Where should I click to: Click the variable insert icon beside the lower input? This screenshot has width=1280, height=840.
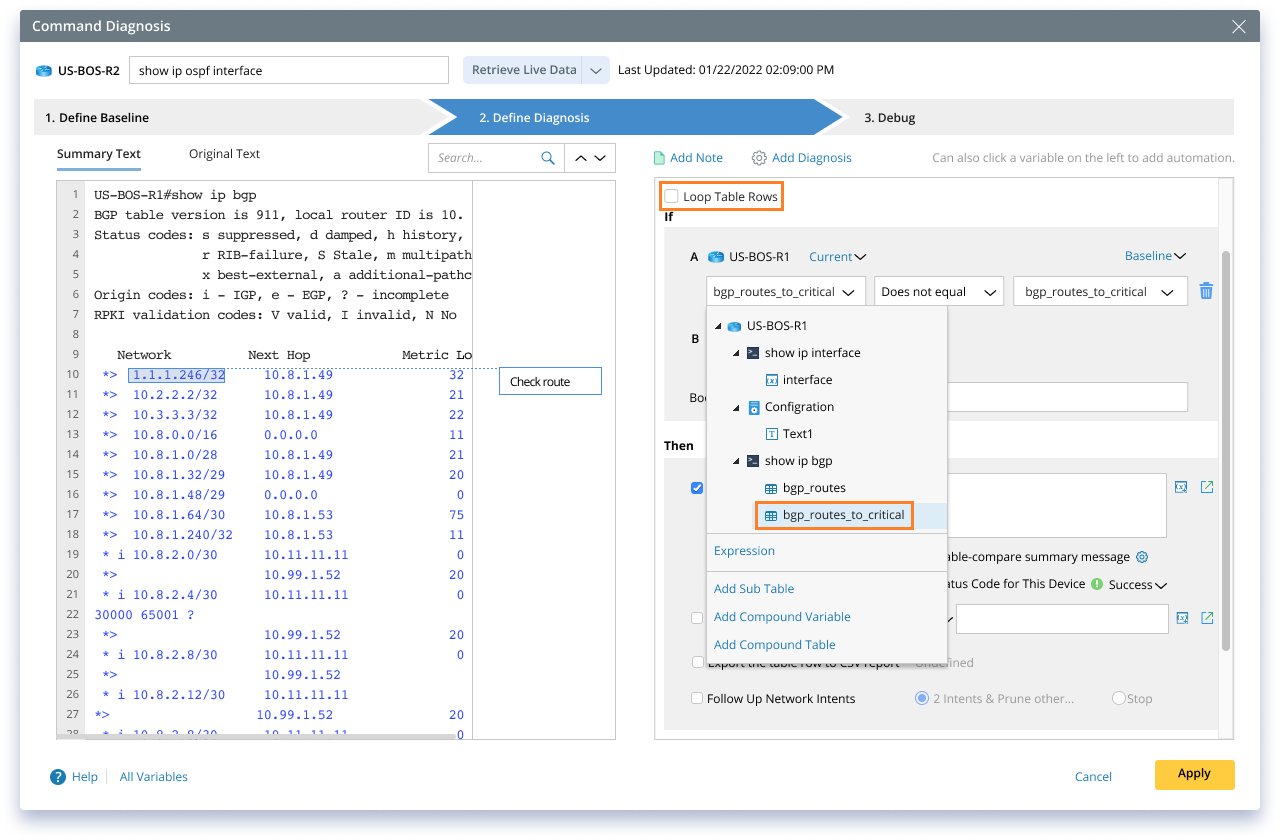(x=1183, y=618)
